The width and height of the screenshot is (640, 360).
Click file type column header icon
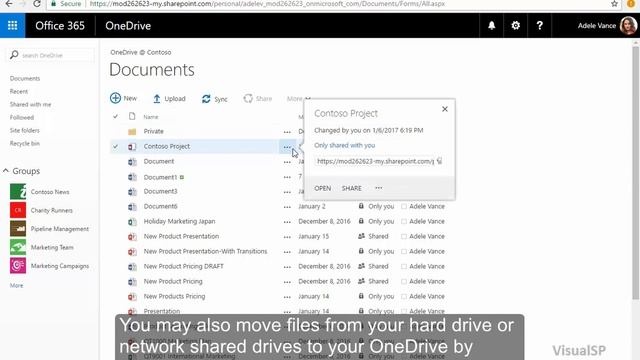pyautogui.click(x=132, y=116)
